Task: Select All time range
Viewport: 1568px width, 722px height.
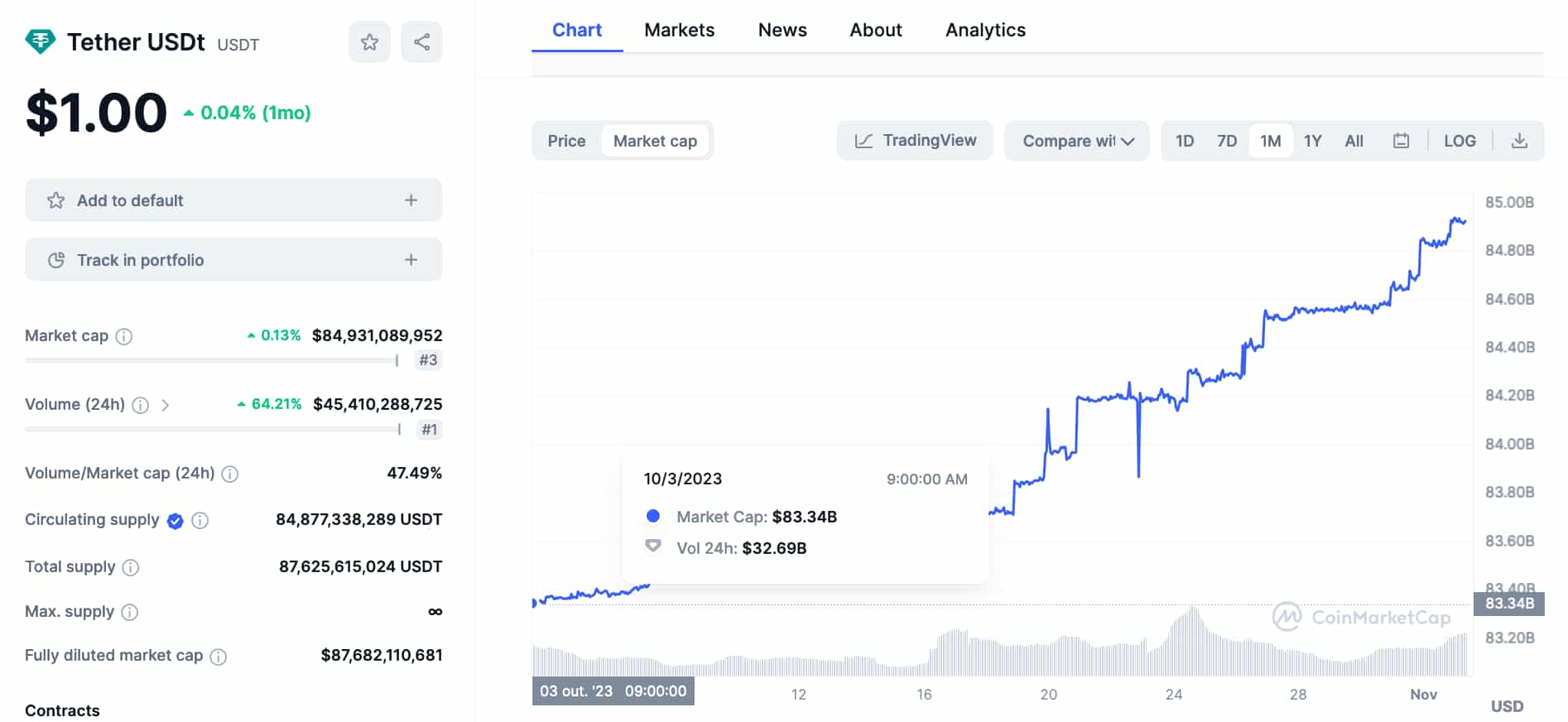Action: click(1354, 141)
